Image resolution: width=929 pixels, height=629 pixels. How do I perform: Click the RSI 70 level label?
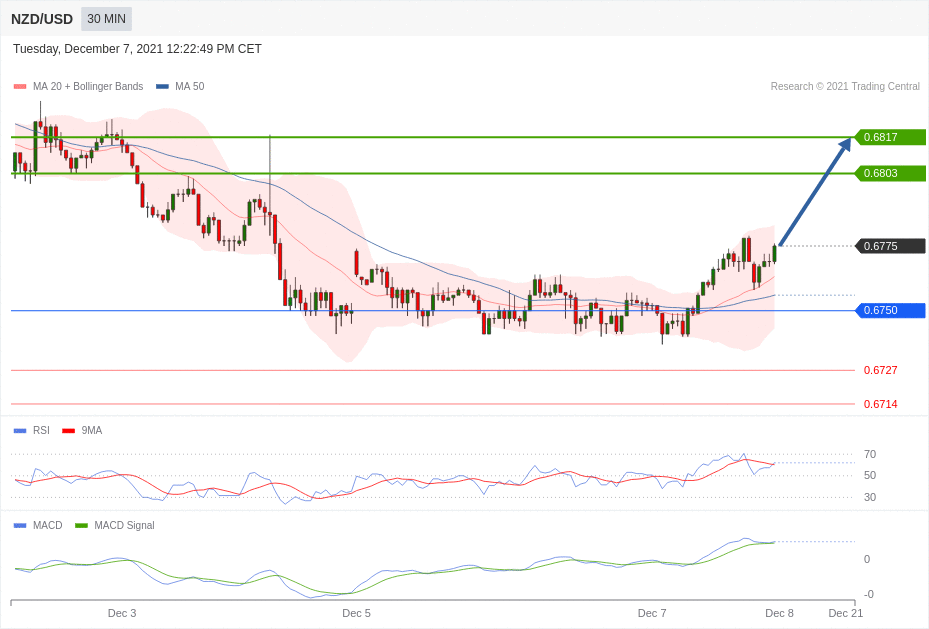click(870, 454)
